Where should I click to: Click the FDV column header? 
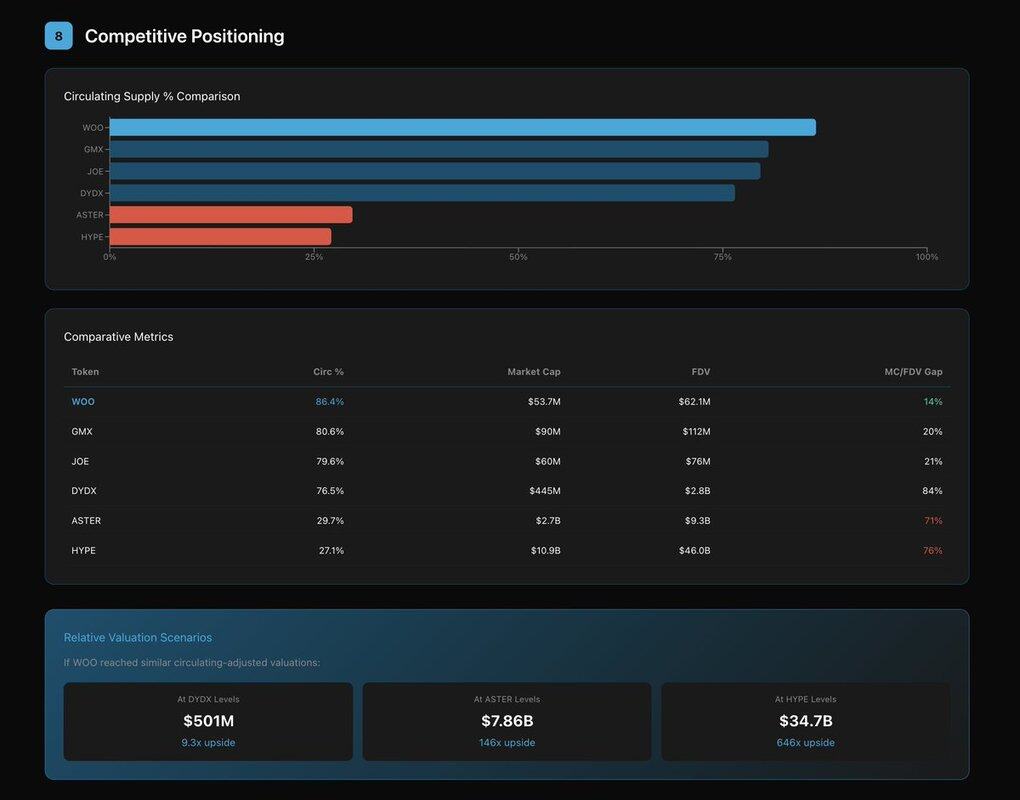point(700,372)
